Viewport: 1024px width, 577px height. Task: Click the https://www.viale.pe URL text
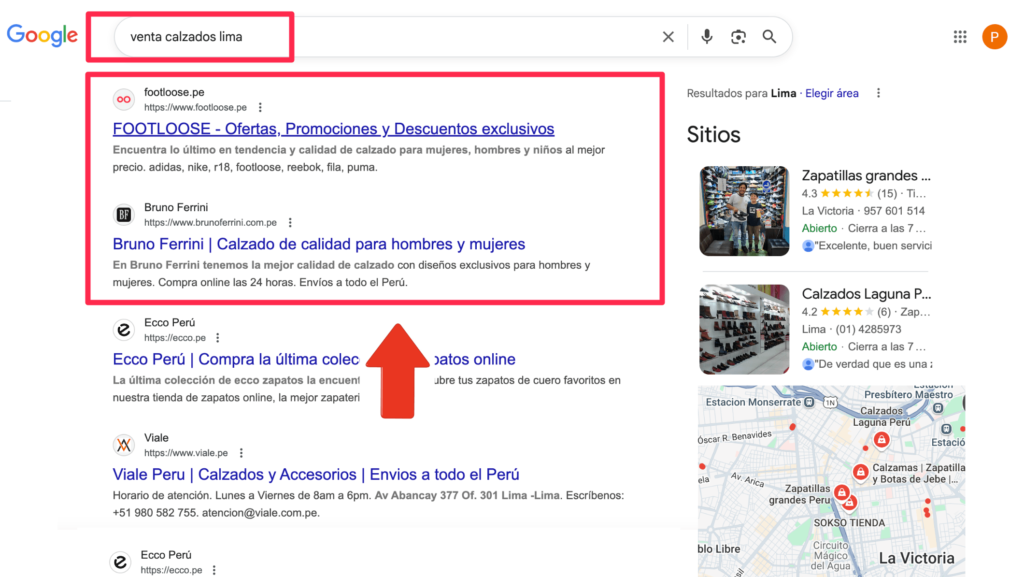(186, 453)
